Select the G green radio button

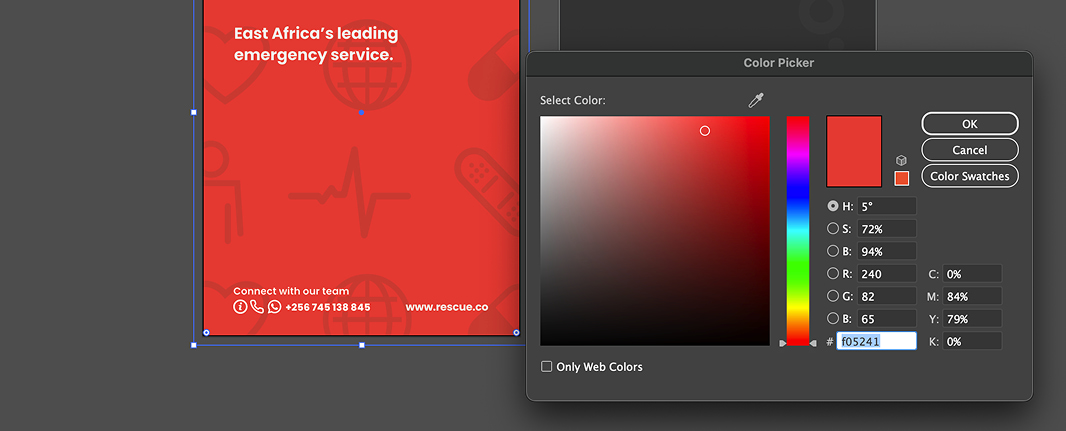click(833, 296)
